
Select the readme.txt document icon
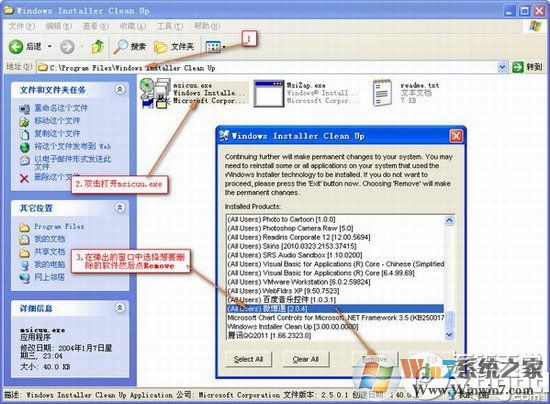(x=382, y=93)
